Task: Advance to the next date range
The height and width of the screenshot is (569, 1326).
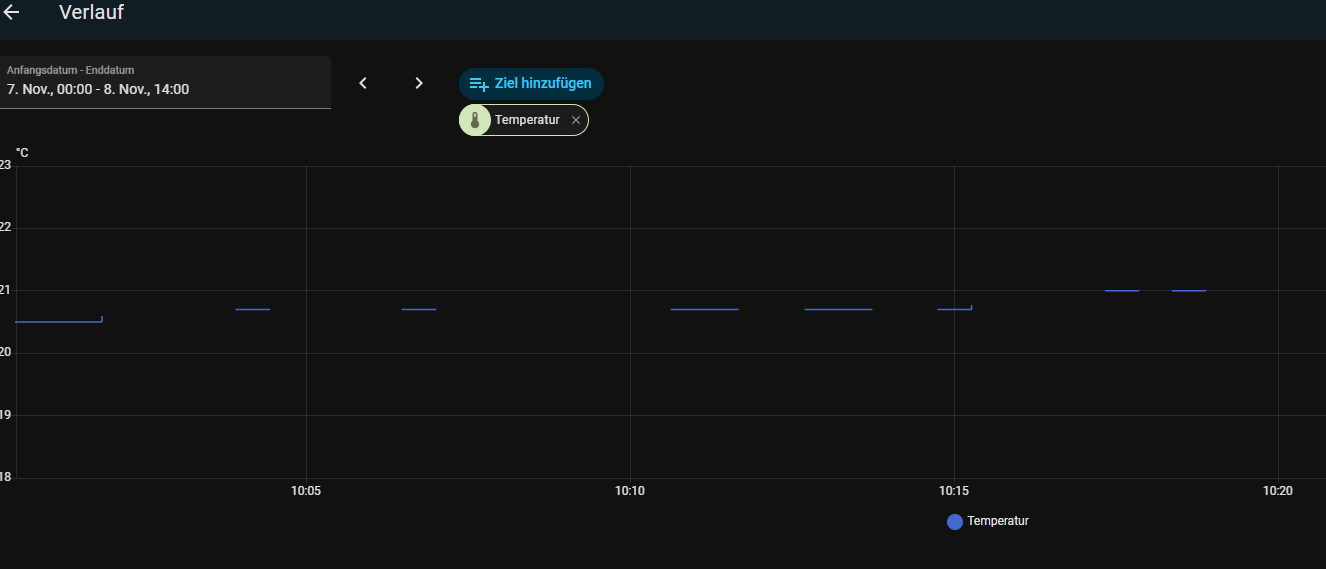Action: tap(419, 83)
